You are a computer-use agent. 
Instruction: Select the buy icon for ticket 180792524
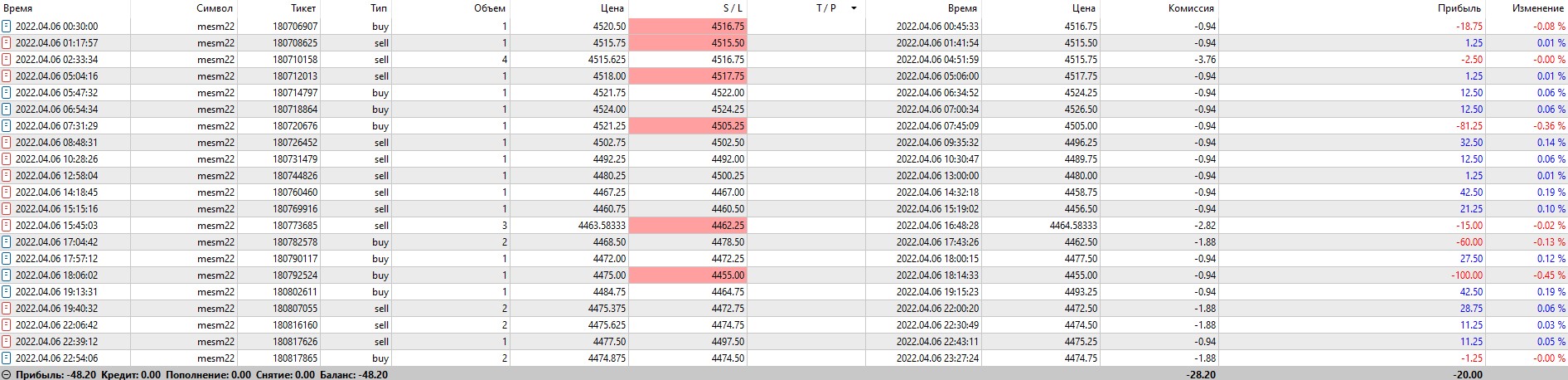click(x=7, y=275)
